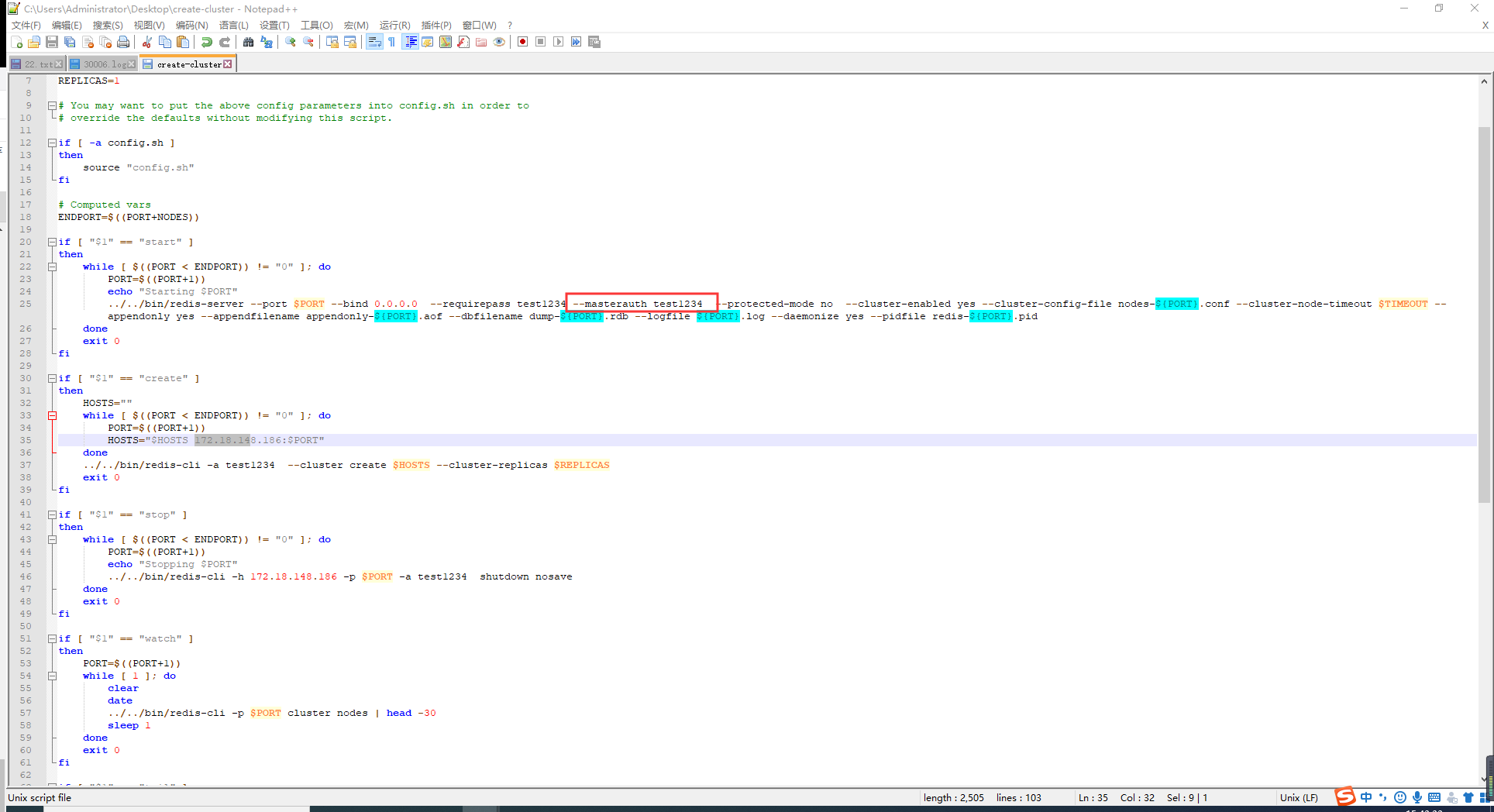Switch to the 22.txt tab

(37, 64)
